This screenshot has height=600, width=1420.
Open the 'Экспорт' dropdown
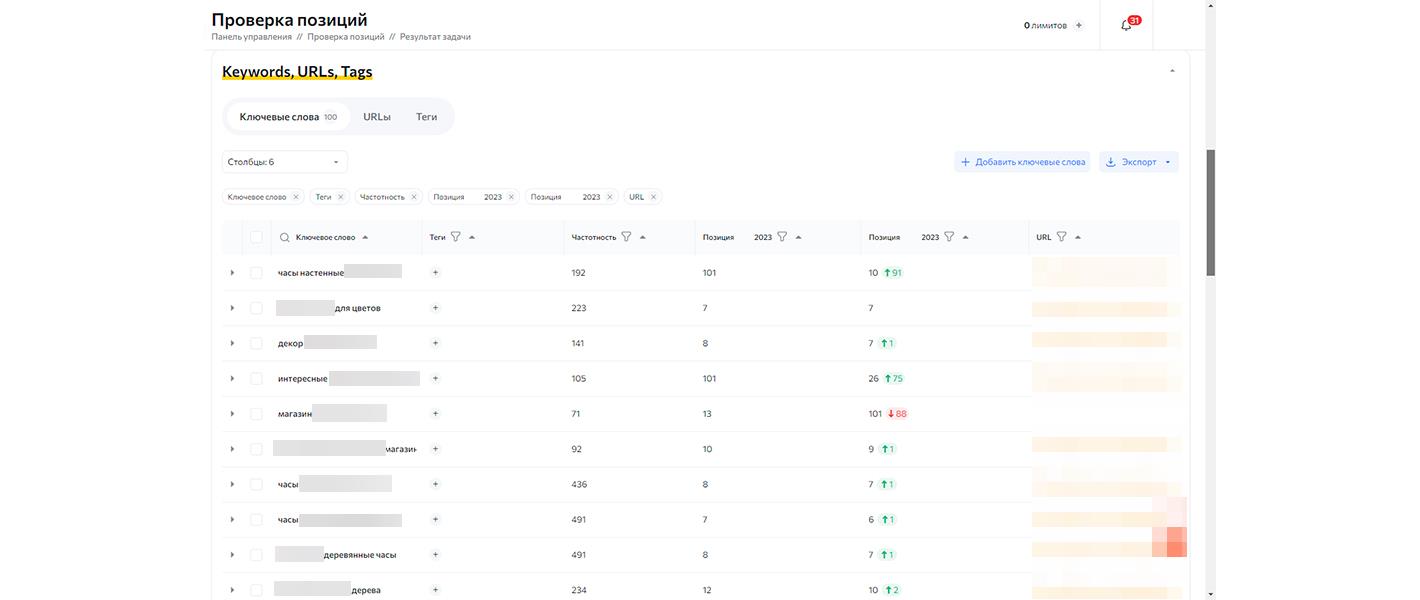pos(1139,162)
